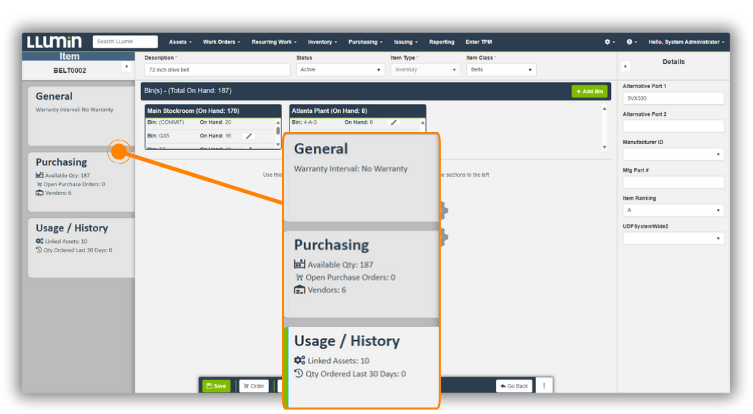Click the pencil edit icon for bin G35
This screenshot has width=753, height=414.
coord(248,135)
